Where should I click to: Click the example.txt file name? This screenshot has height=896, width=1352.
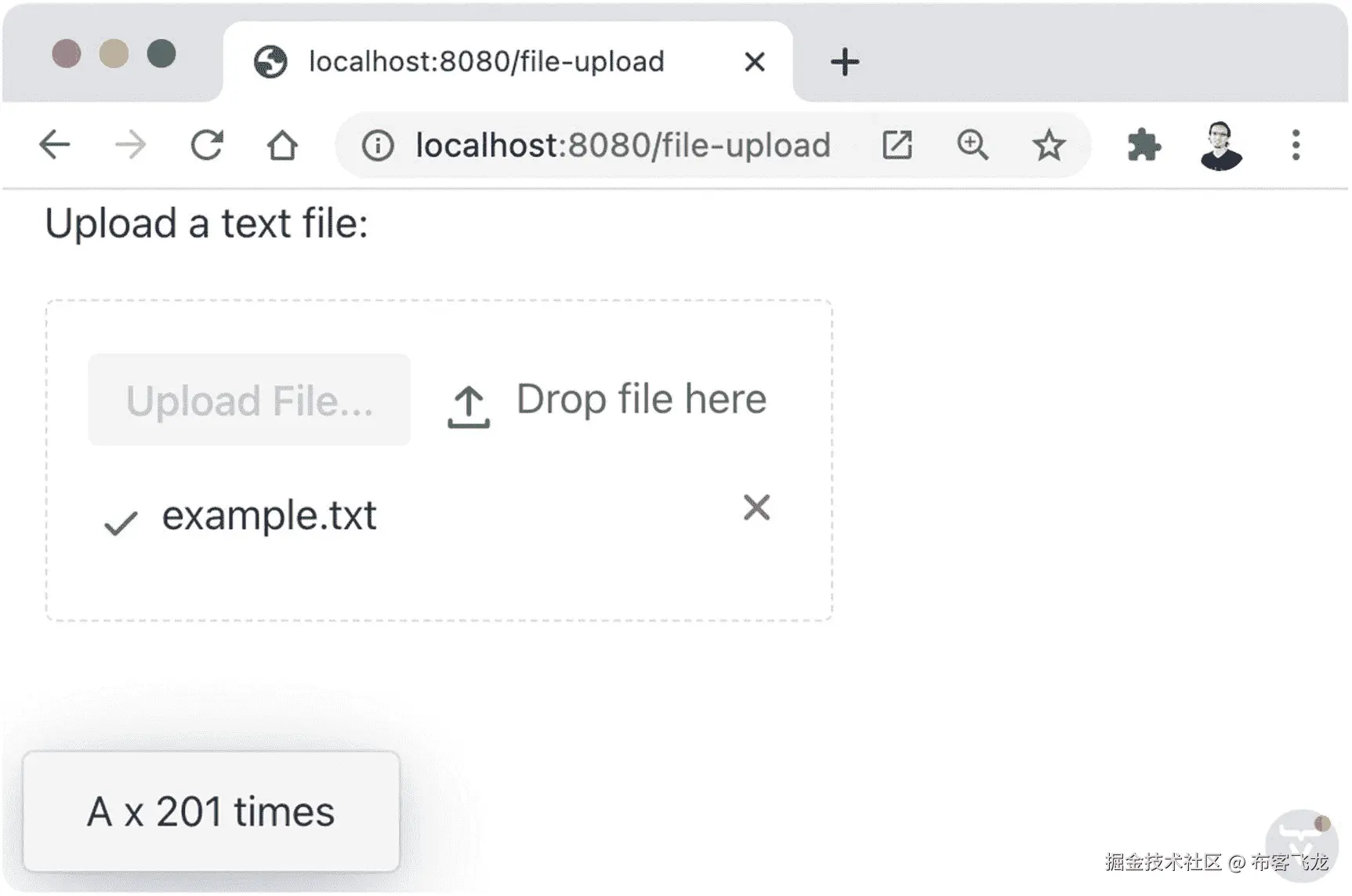click(269, 516)
